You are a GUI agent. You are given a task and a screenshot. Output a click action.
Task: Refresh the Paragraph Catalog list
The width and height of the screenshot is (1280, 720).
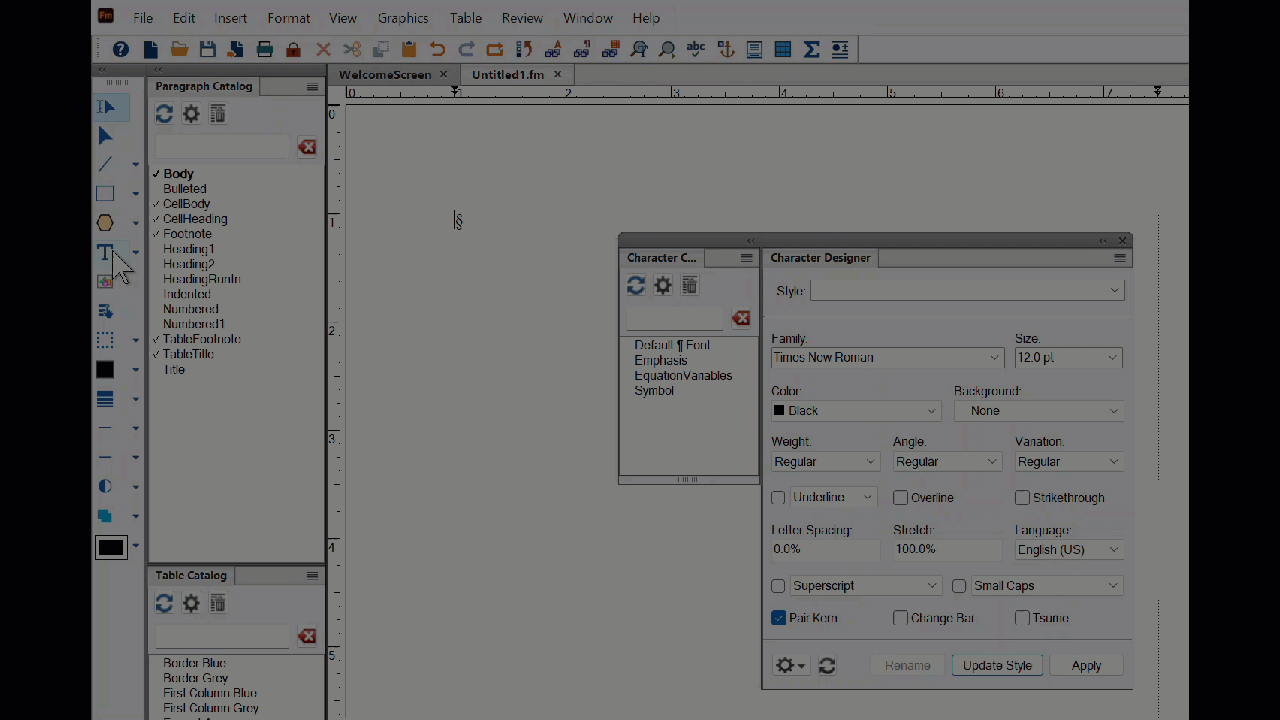point(164,114)
